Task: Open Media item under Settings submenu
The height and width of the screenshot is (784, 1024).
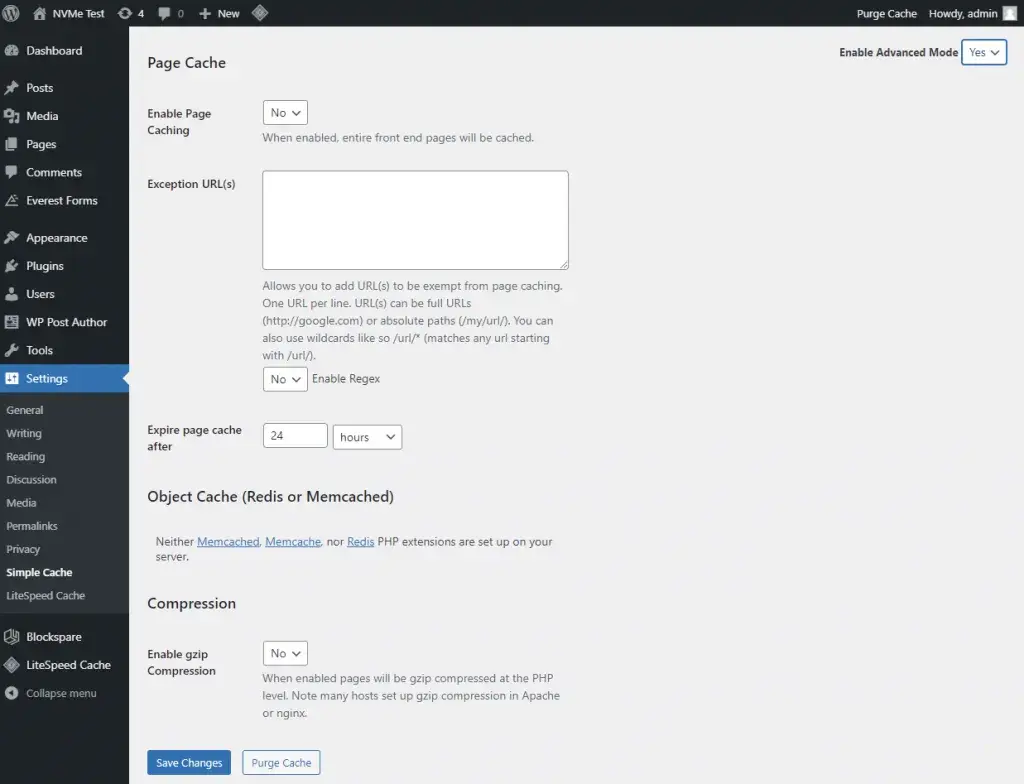Action: click(x=21, y=502)
